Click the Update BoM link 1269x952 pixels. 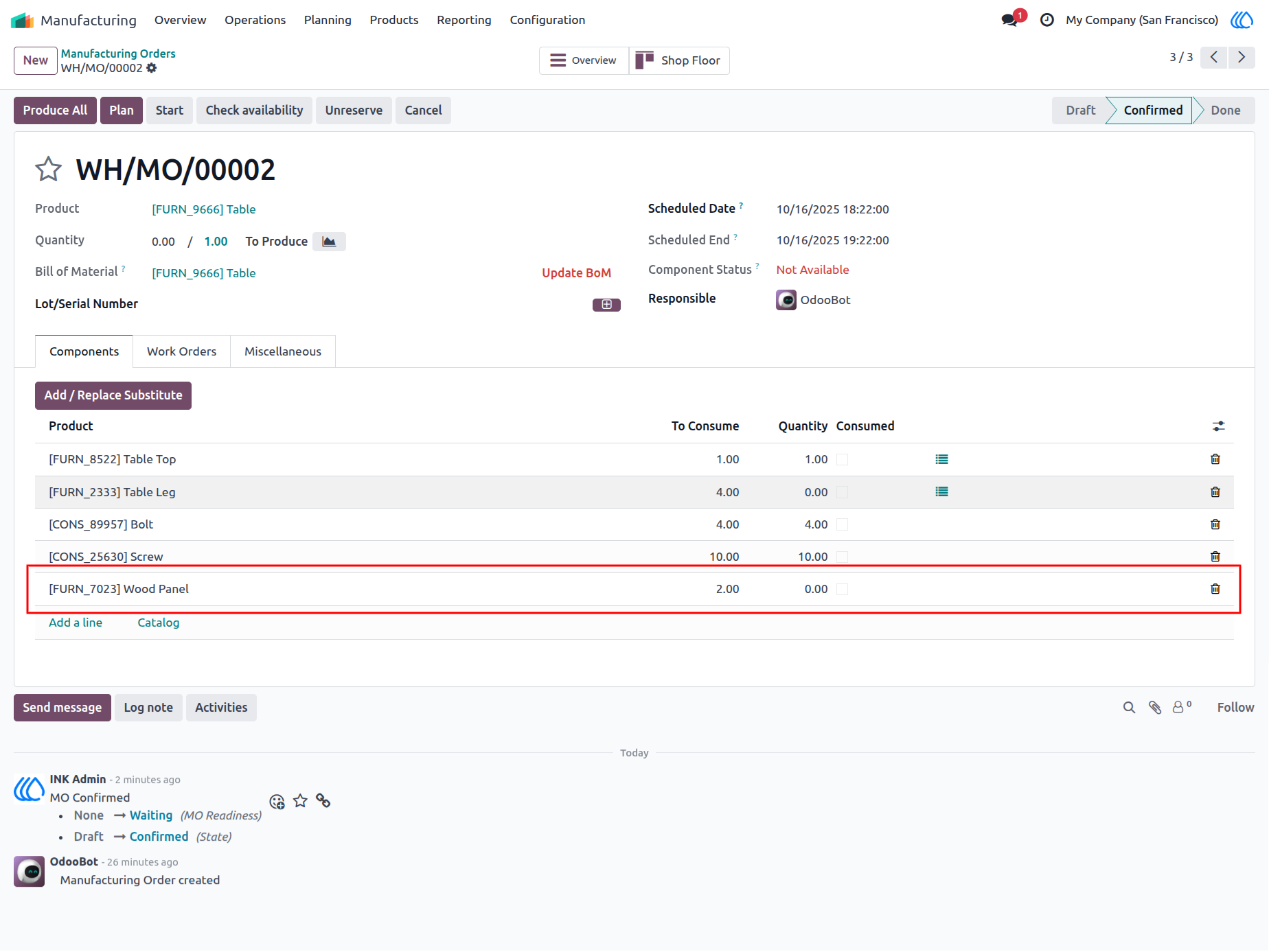(x=576, y=273)
